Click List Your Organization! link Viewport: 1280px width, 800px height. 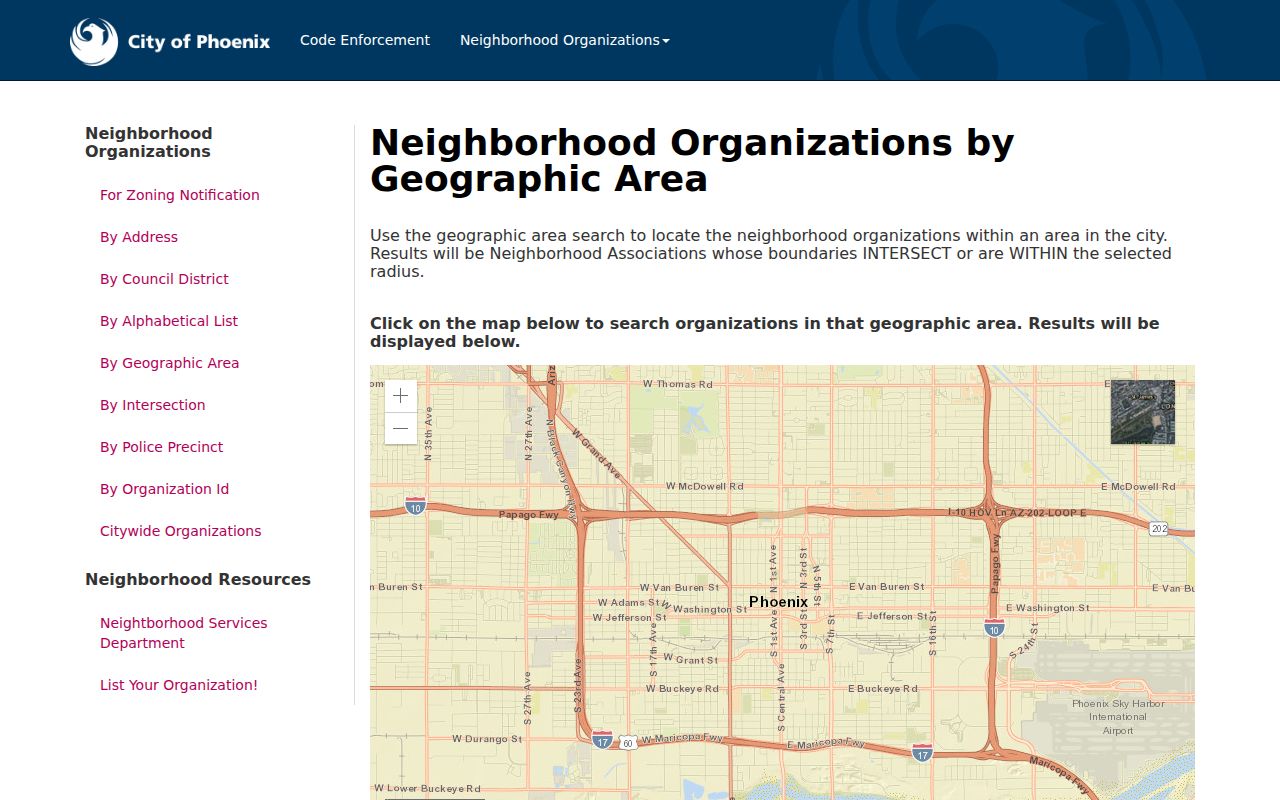[179, 685]
